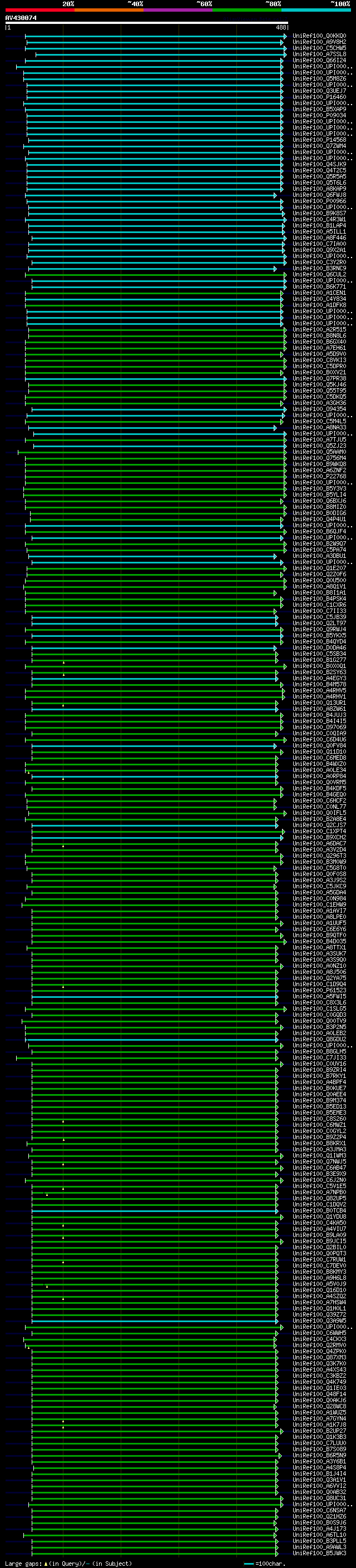Click the cyan ~100% identity legend segment
Viewport: 356px width, 1568px height.
click(x=316, y=10)
